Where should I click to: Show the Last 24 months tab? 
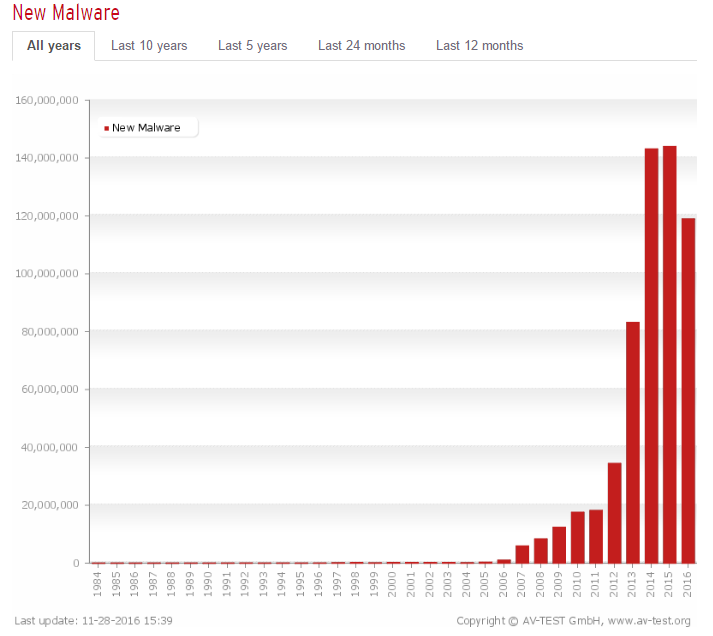(x=361, y=46)
